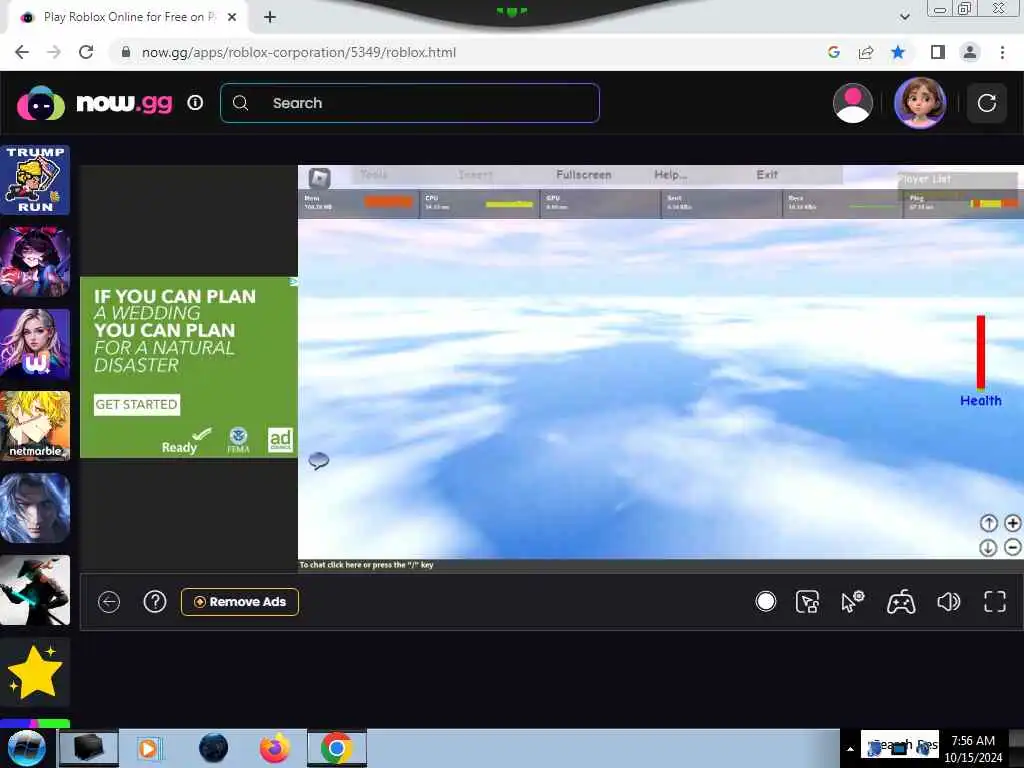Image resolution: width=1024 pixels, height=768 pixels.
Task: Click the Player List panel header
Action: 957,179
